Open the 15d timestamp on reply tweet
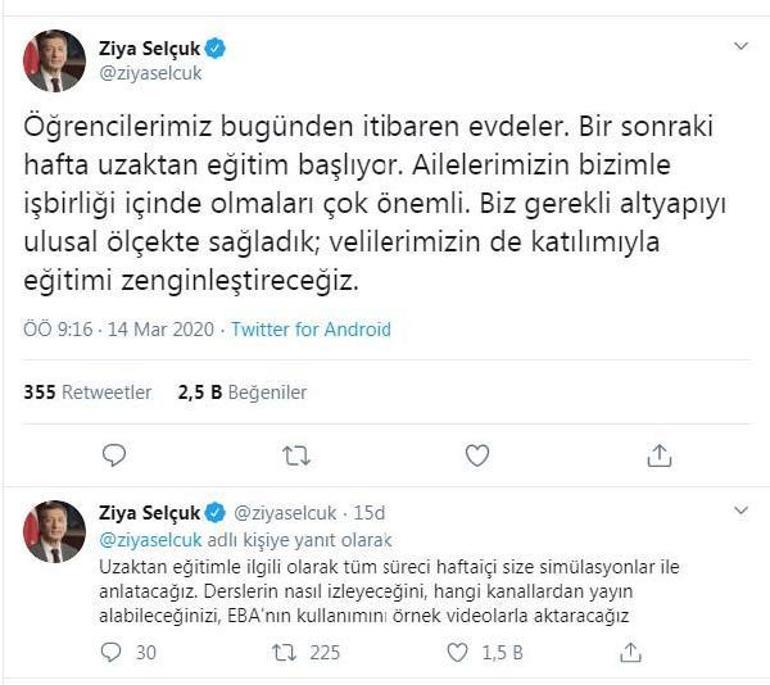Viewport: 770px width, 685px height. pos(372,514)
